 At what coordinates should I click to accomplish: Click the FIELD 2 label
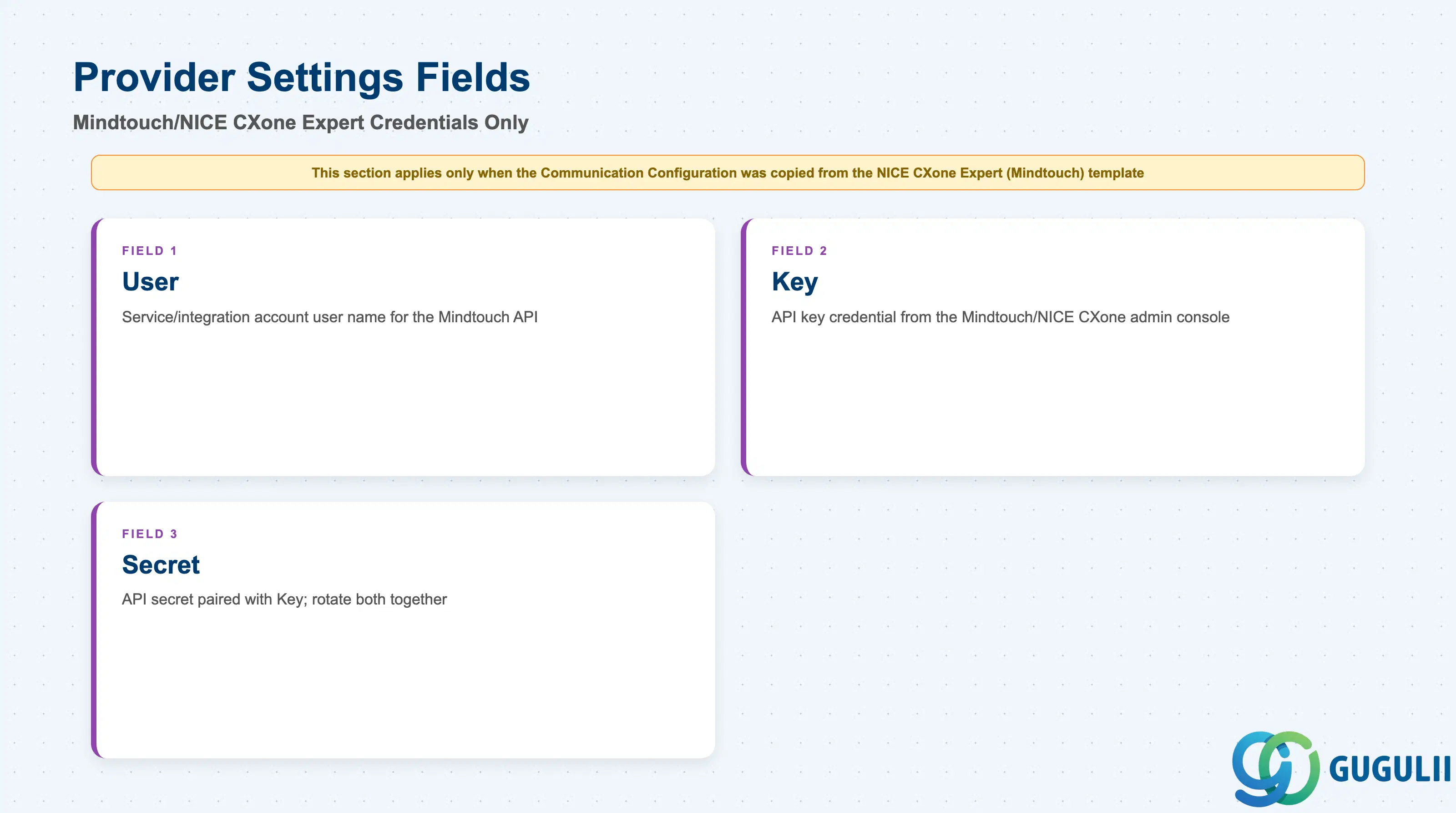pyautogui.click(x=799, y=250)
